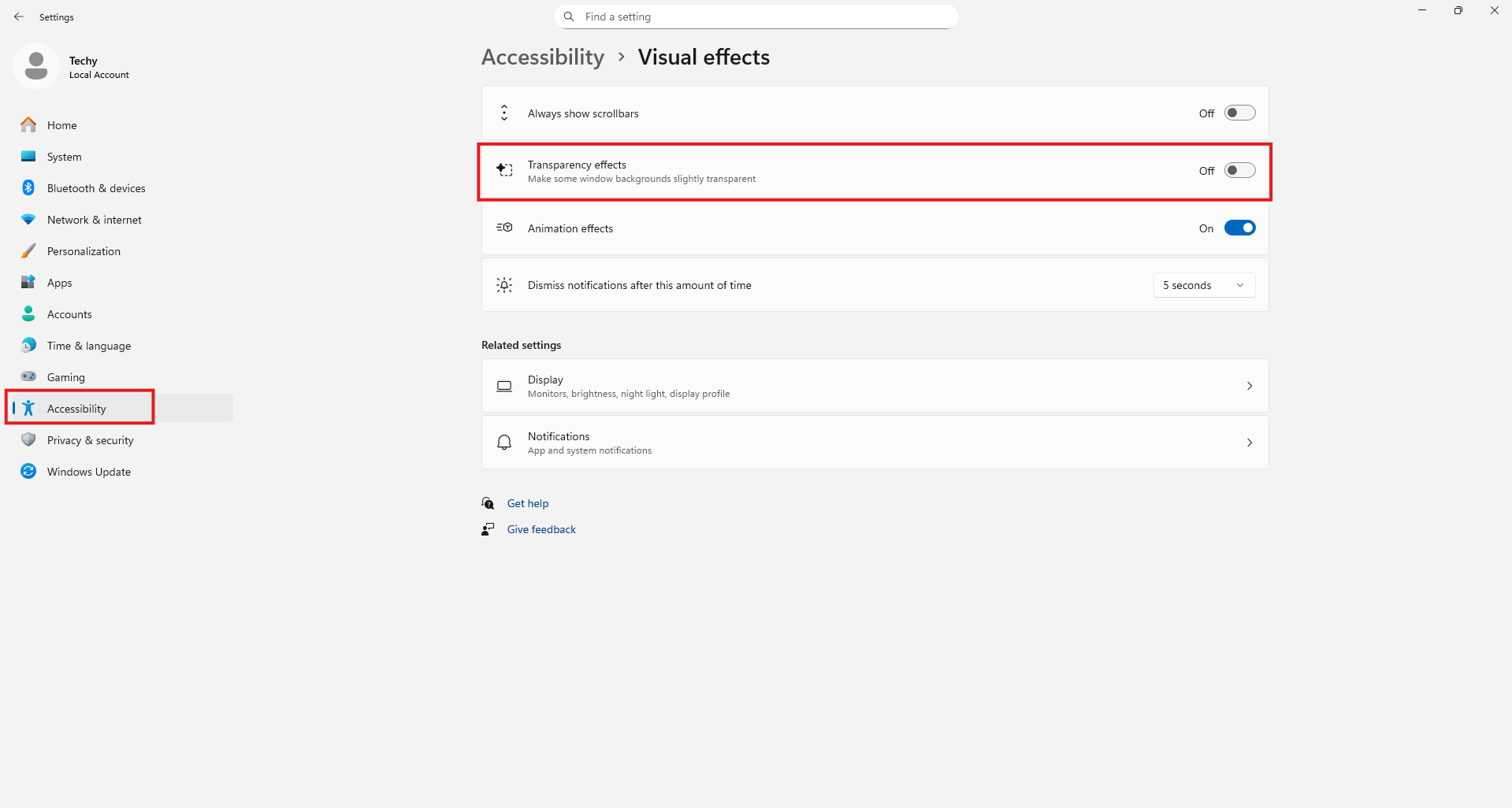Click the Bluetooth & devices icon

coord(28,188)
